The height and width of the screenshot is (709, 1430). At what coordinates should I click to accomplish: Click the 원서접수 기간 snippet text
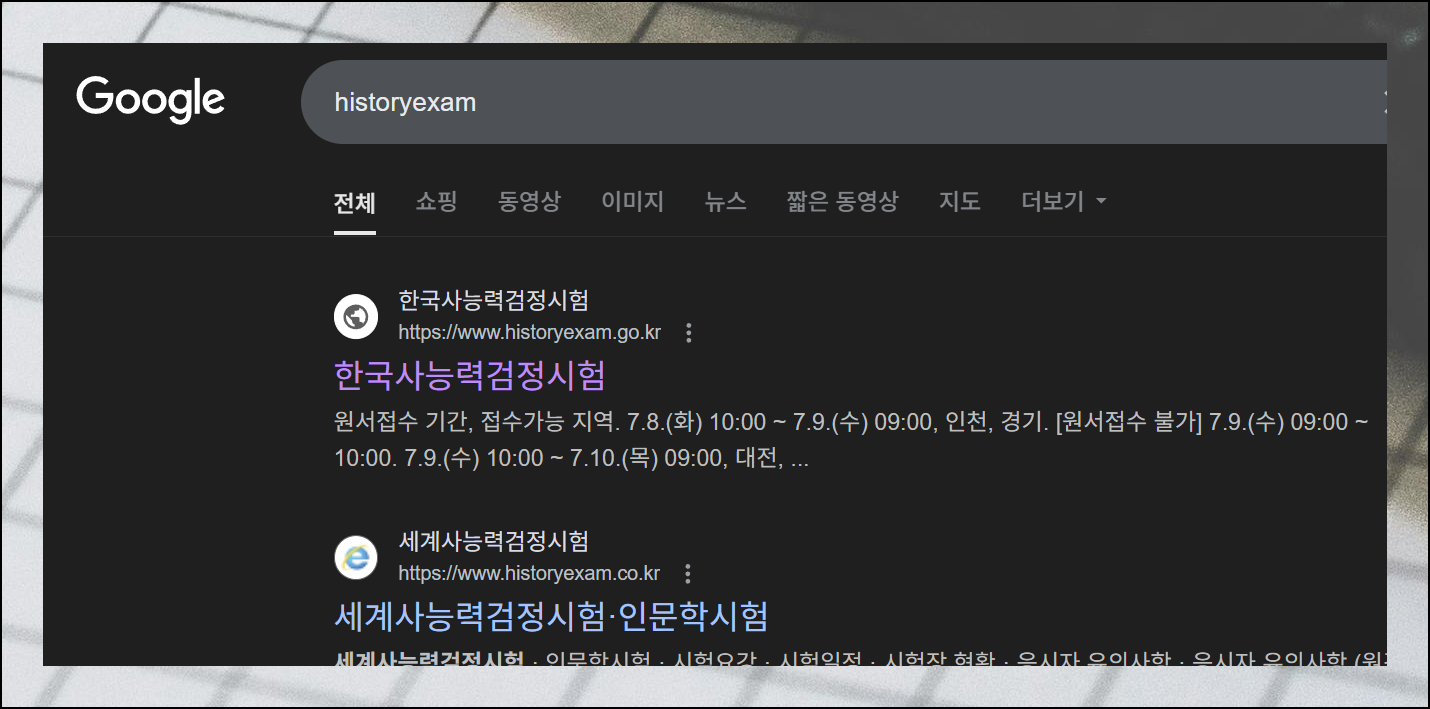click(x=851, y=442)
